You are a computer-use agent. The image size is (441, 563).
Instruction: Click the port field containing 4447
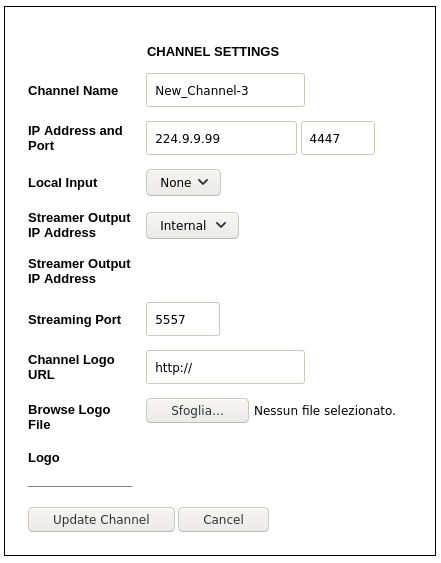(x=338, y=138)
